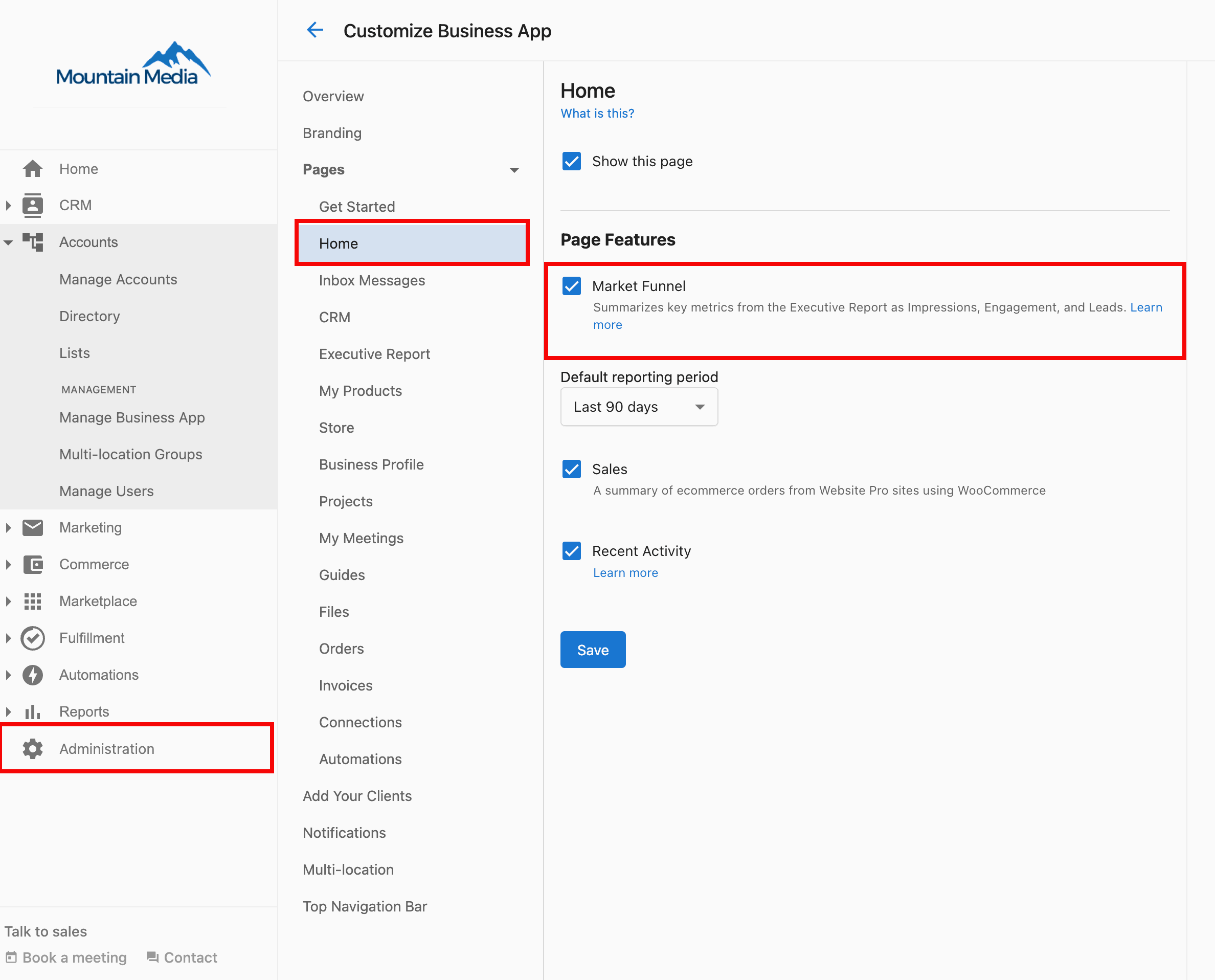The width and height of the screenshot is (1215, 980).
Task: Open Directory in sidebar
Action: click(89, 316)
